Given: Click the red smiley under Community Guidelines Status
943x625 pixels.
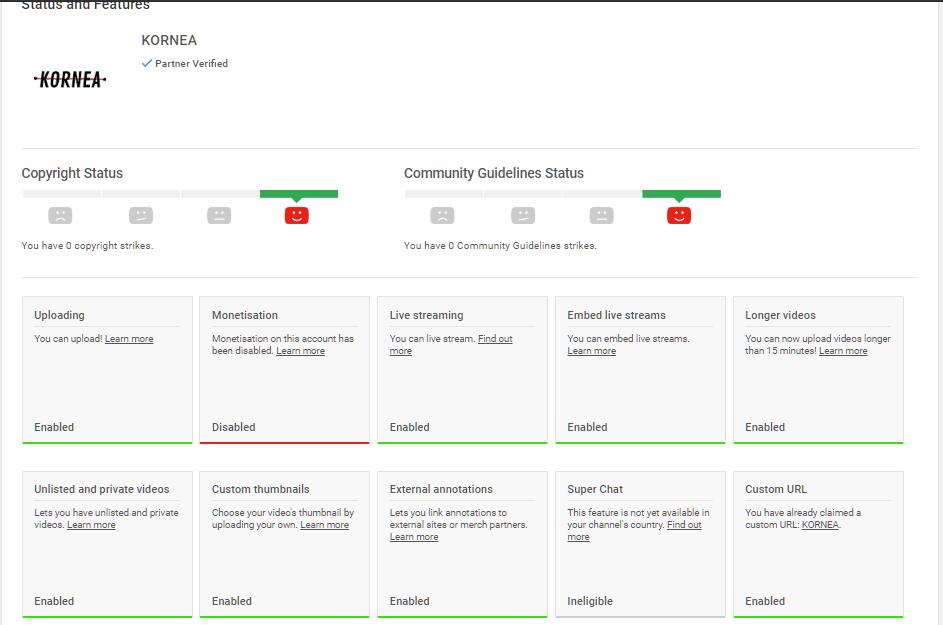Looking at the screenshot, I should point(679,215).
